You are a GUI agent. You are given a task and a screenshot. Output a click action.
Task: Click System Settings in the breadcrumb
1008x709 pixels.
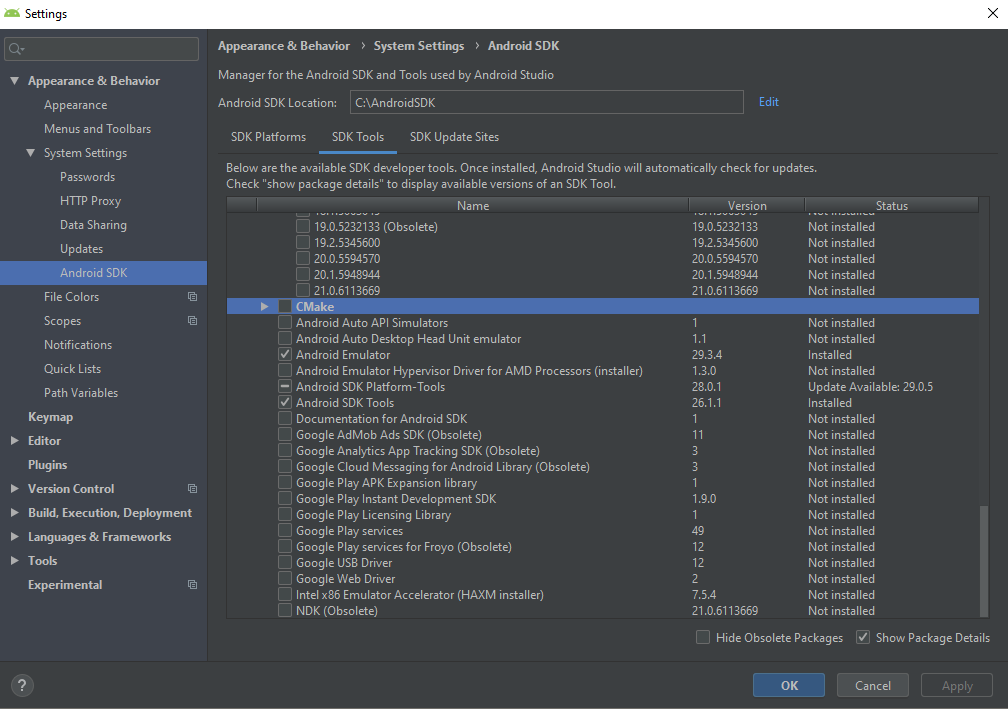[418, 46]
